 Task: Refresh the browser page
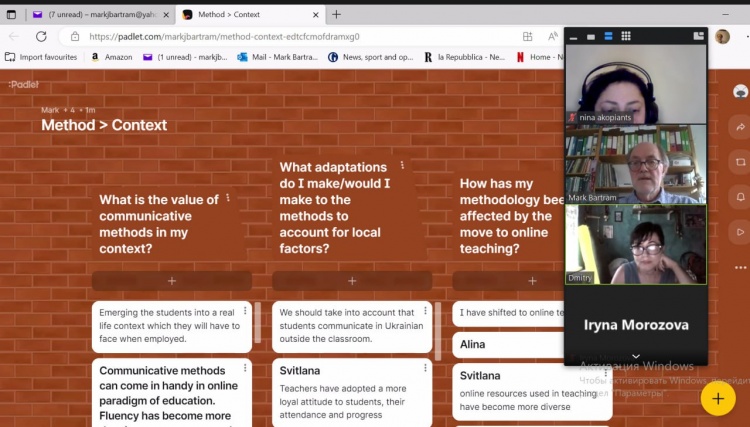tap(42, 36)
